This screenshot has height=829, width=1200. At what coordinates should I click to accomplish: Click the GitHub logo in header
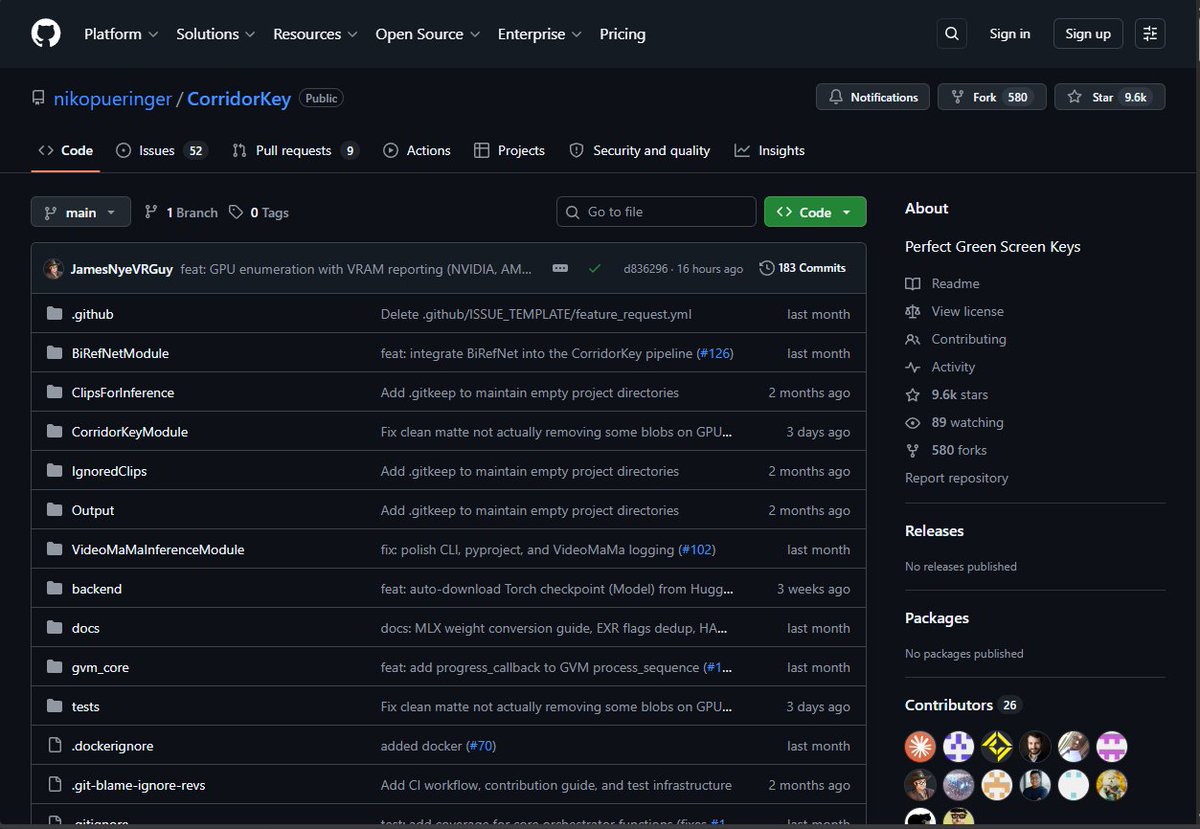click(46, 34)
